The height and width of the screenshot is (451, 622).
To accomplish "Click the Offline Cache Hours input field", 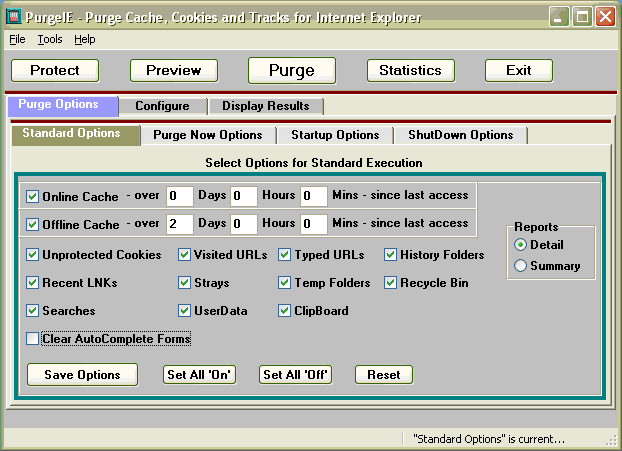I will [244, 224].
